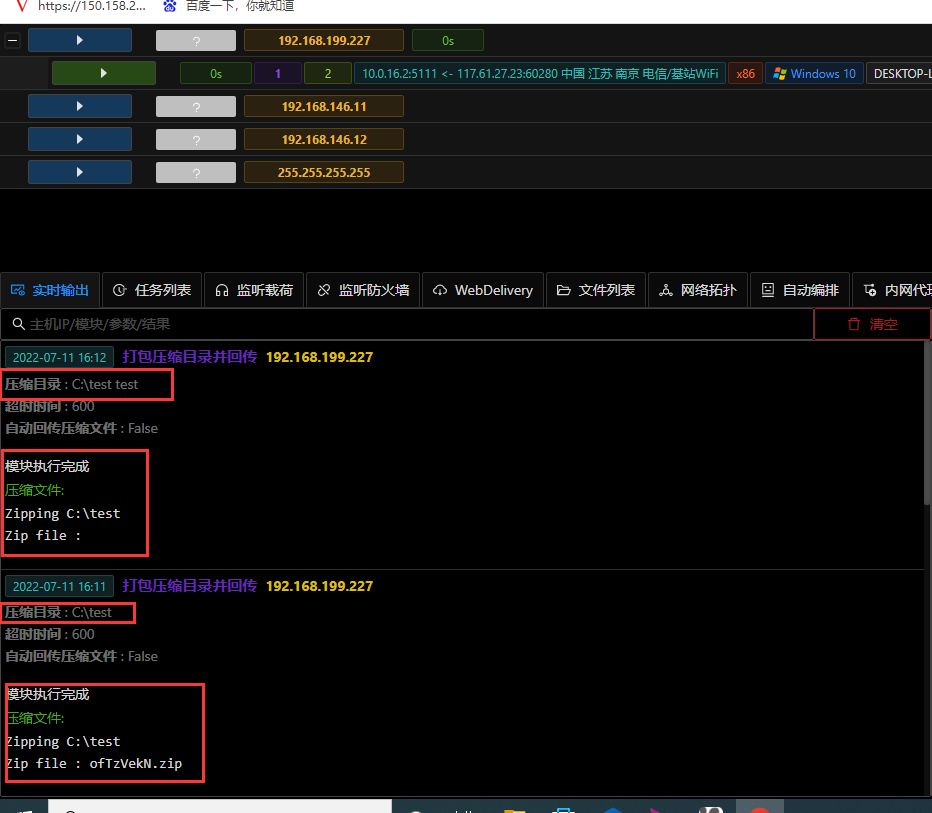The image size is (932, 813).
Task: Focus the 主机IP/模块/参数/结果 search field
Action: click(407, 324)
